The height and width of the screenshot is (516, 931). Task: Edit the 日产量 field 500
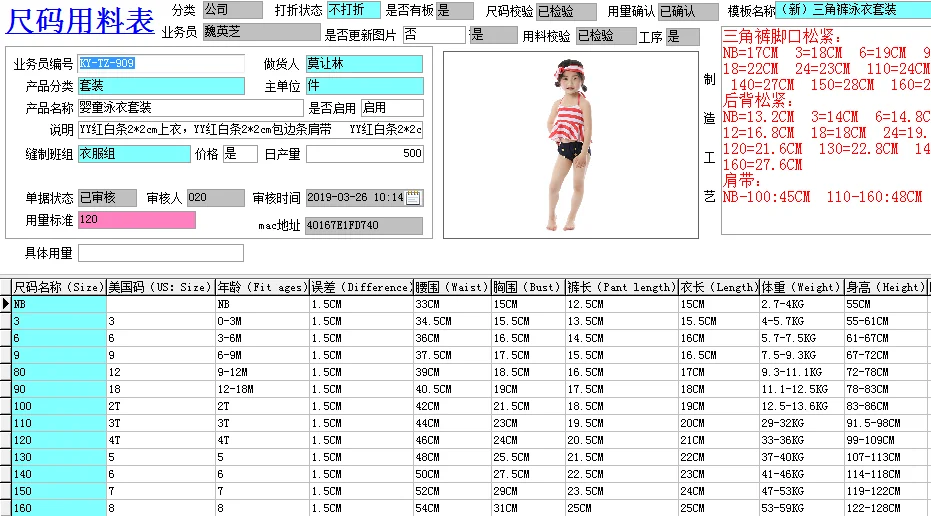365,154
